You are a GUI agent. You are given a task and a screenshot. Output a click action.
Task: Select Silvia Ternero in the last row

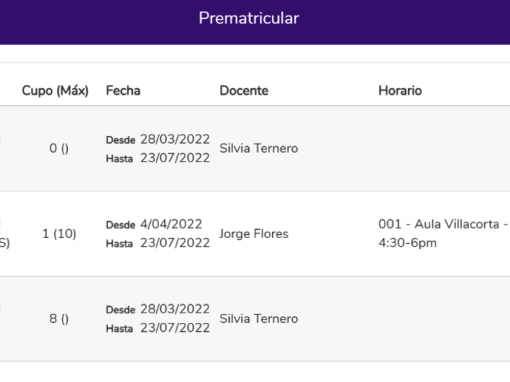(x=259, y=319)
